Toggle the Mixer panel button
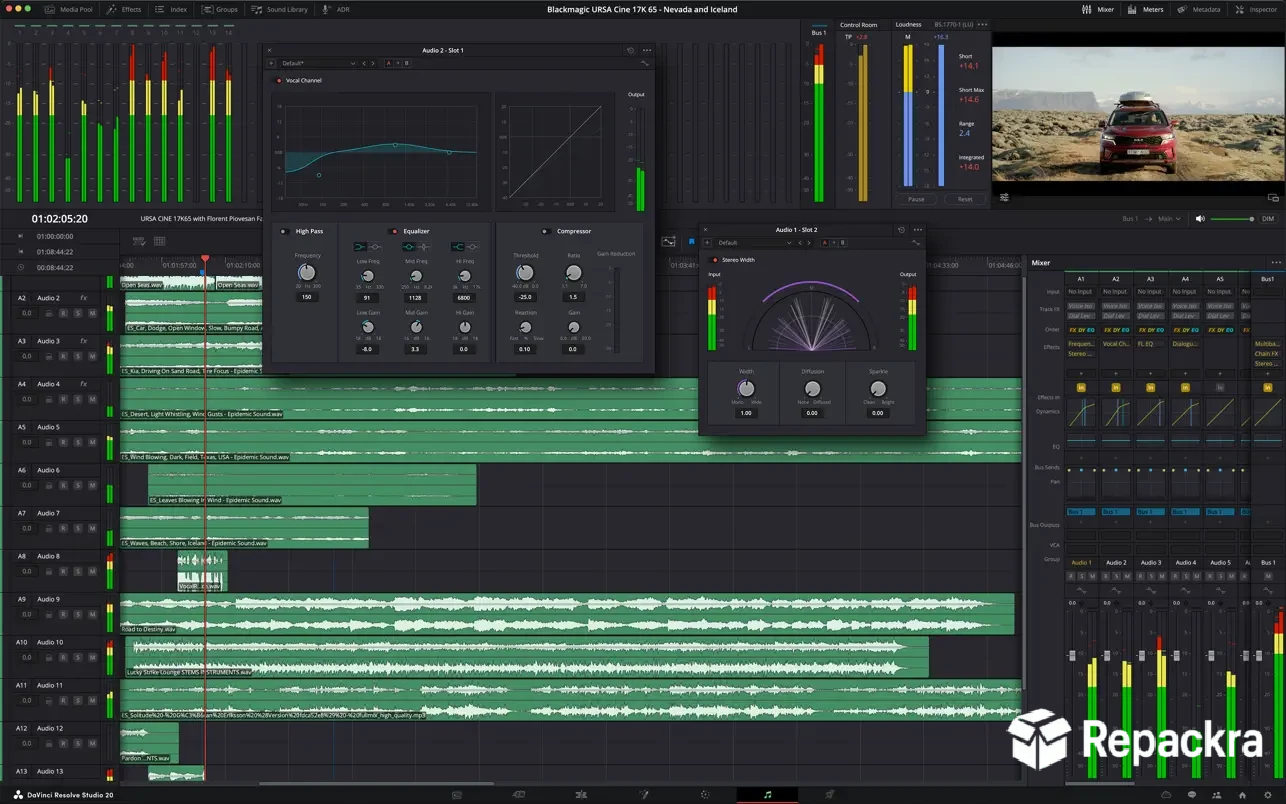This screenshot has height=804, width=1286. click(1098, 9)
